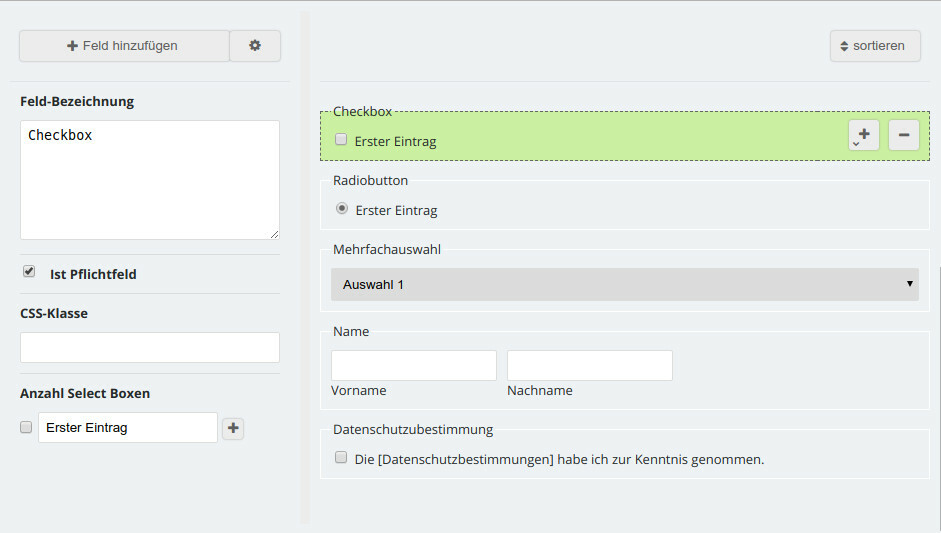
Task: Click minus icon in Checkbox field row
Action: click(x=903, y=135)
